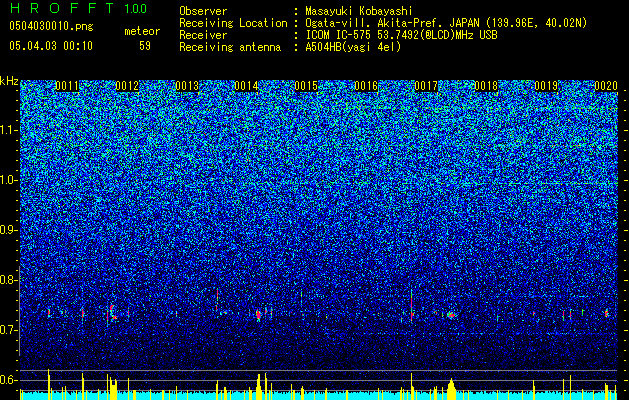
Task: Click the kHz axis unit label
Action: tap(9, 81)
